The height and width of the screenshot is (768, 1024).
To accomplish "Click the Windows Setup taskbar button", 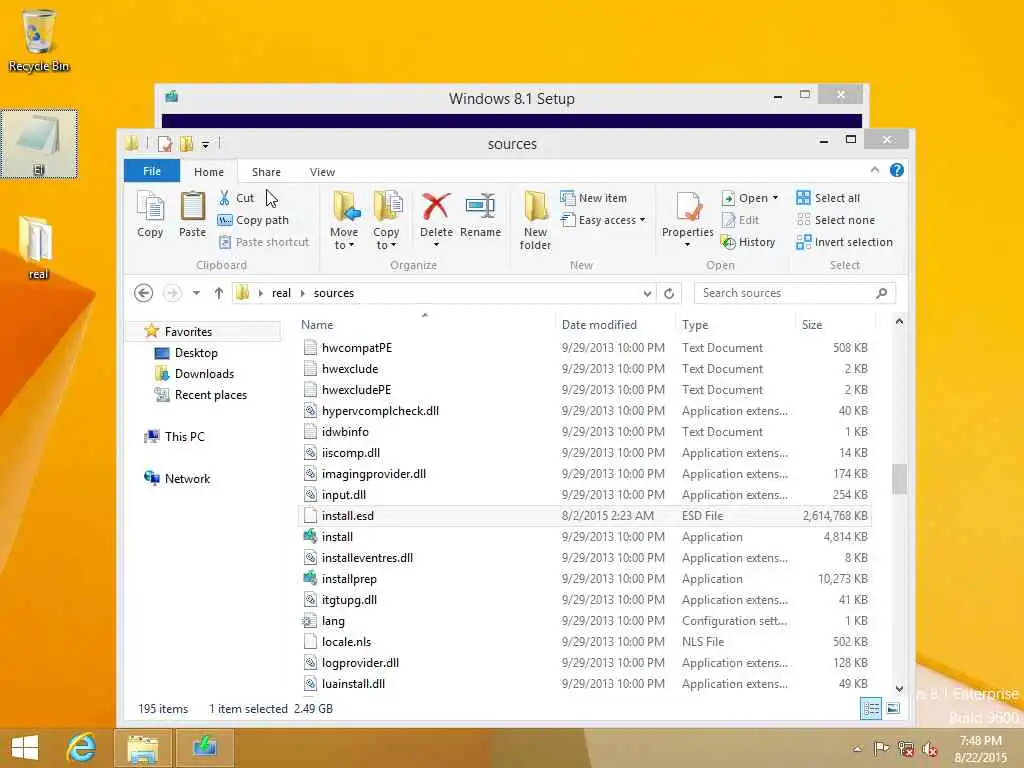I will tap(204, 748).
